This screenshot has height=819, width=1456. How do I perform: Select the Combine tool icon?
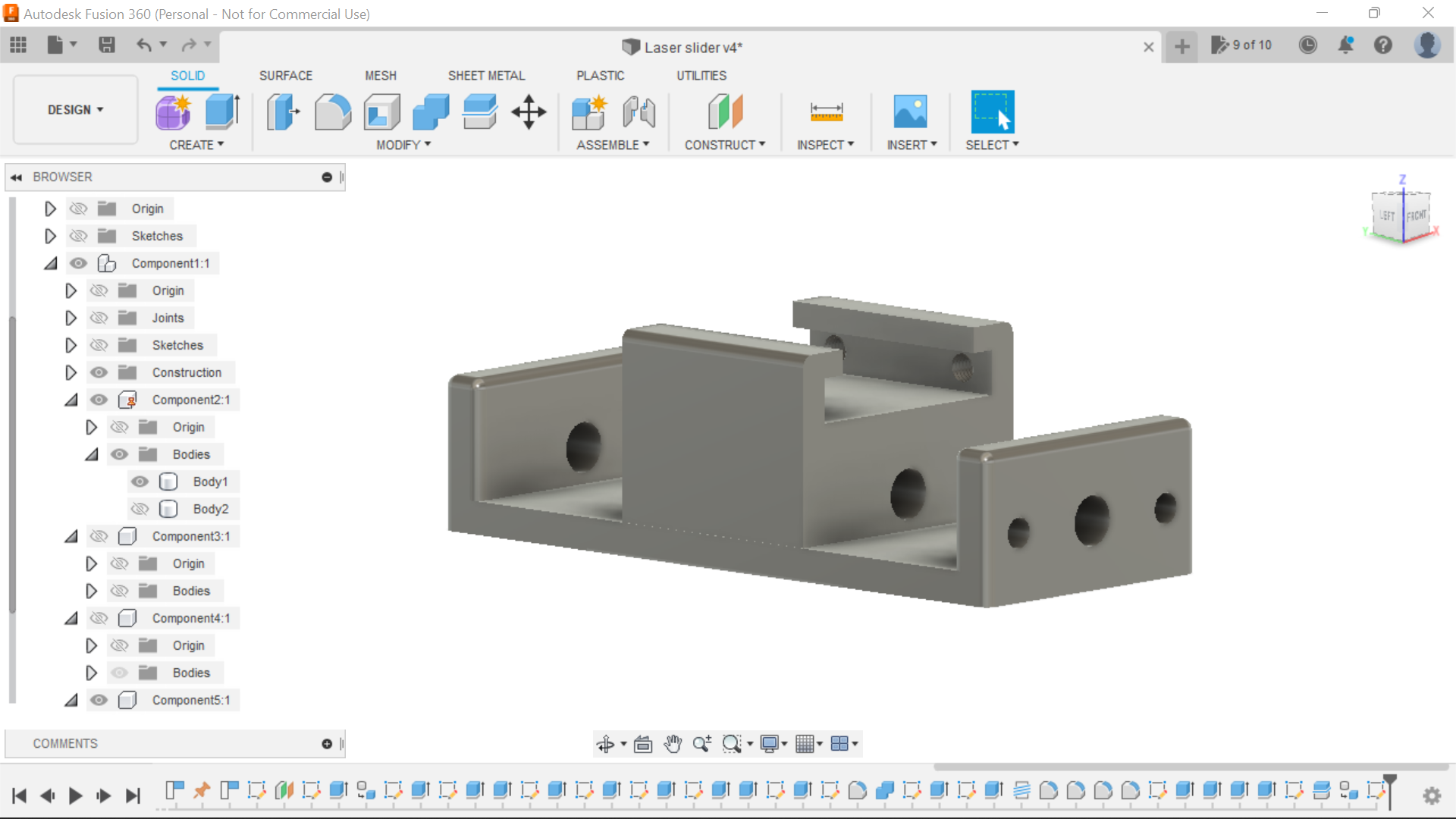pos(431,112)
